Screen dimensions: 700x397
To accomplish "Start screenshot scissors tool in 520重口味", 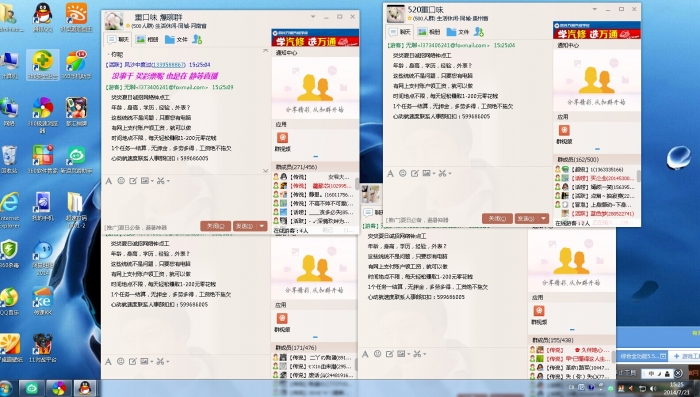I will click(442, 173).
